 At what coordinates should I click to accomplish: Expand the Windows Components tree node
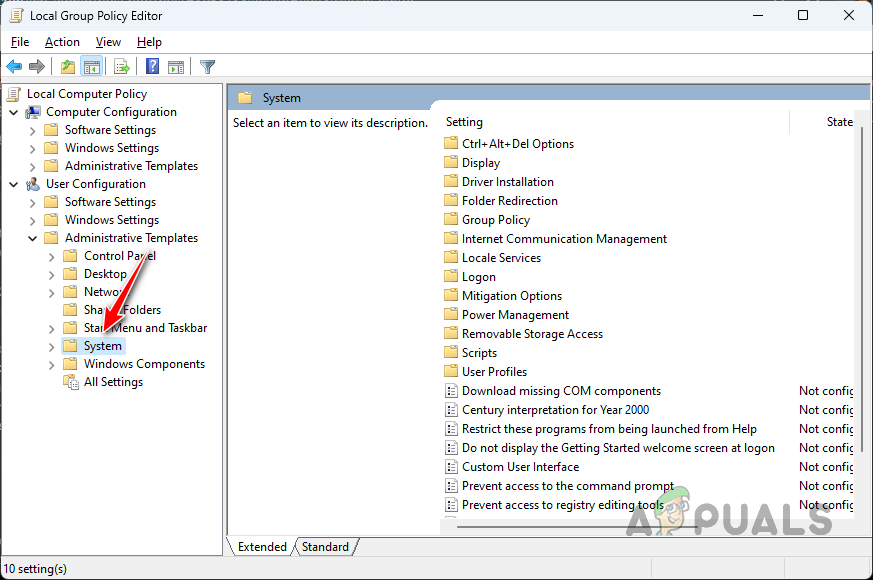point(51,363)
